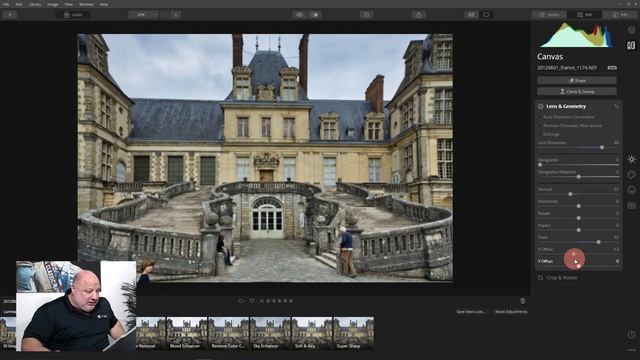
Task: Click the filmstrip toggle icon above looks
Action: point(523,301)
